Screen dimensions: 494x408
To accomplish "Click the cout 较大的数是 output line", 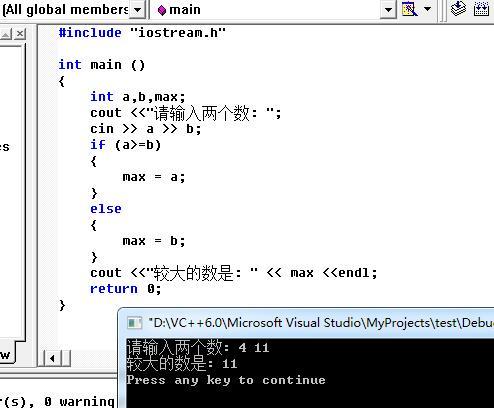I will [x=234, y=273].
